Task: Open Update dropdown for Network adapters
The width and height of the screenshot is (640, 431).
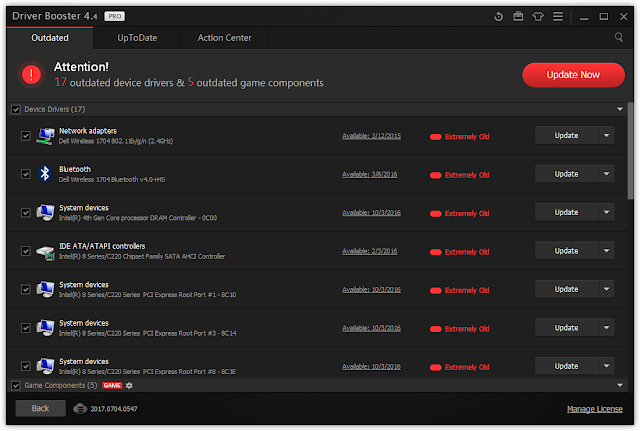Action: tap(607, 136)
